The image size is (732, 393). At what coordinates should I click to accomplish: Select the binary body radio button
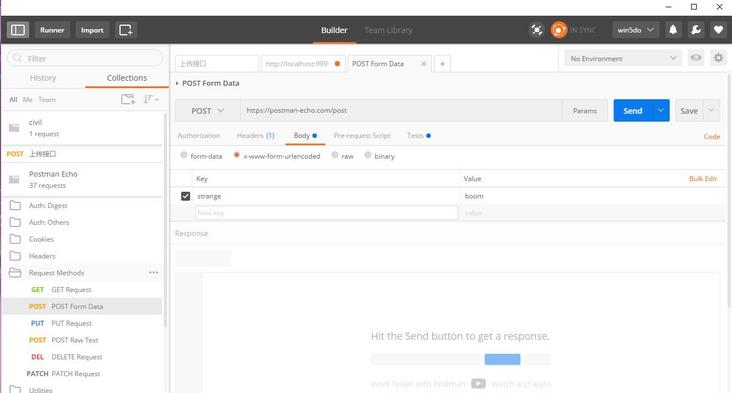pyautogui.click(x=368, y=155)
